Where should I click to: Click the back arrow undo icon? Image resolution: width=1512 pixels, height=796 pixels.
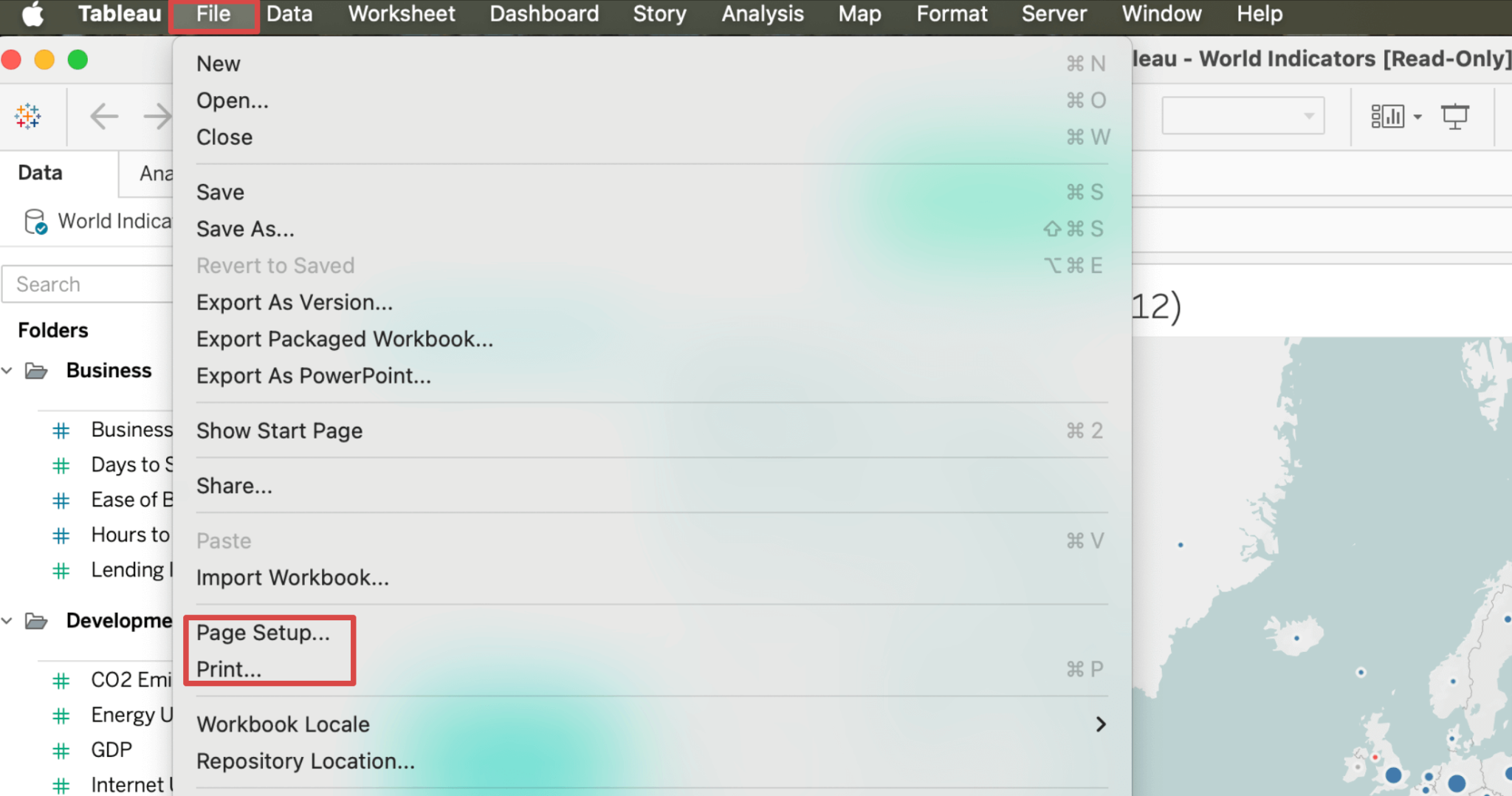pos(104,116)
